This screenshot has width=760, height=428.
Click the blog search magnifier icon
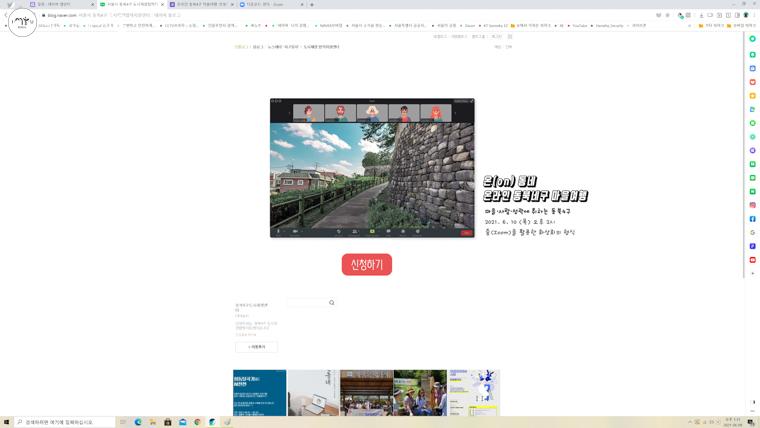point(332,302)
